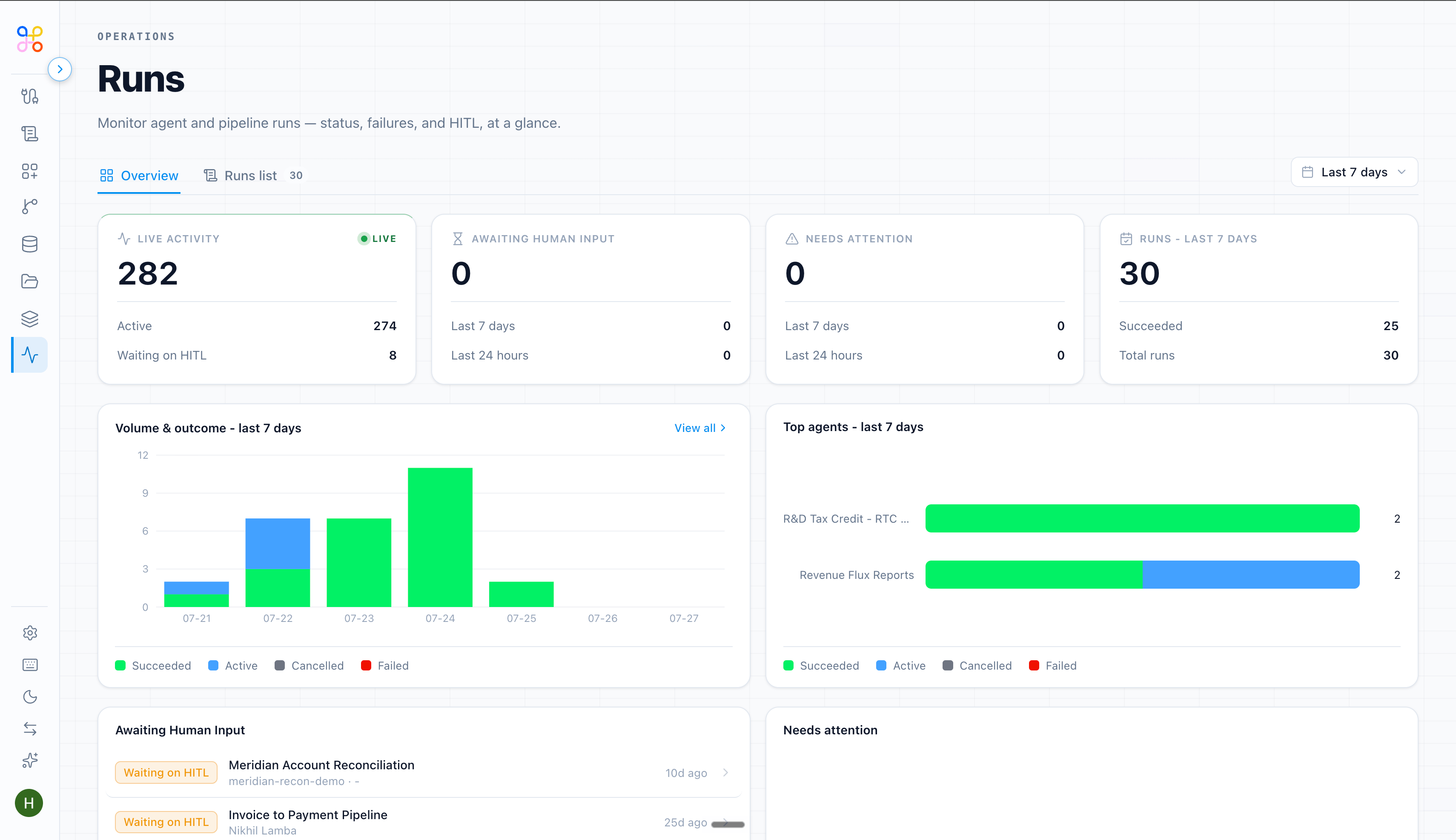Click the Active 274 row in Live Activity

257,326
